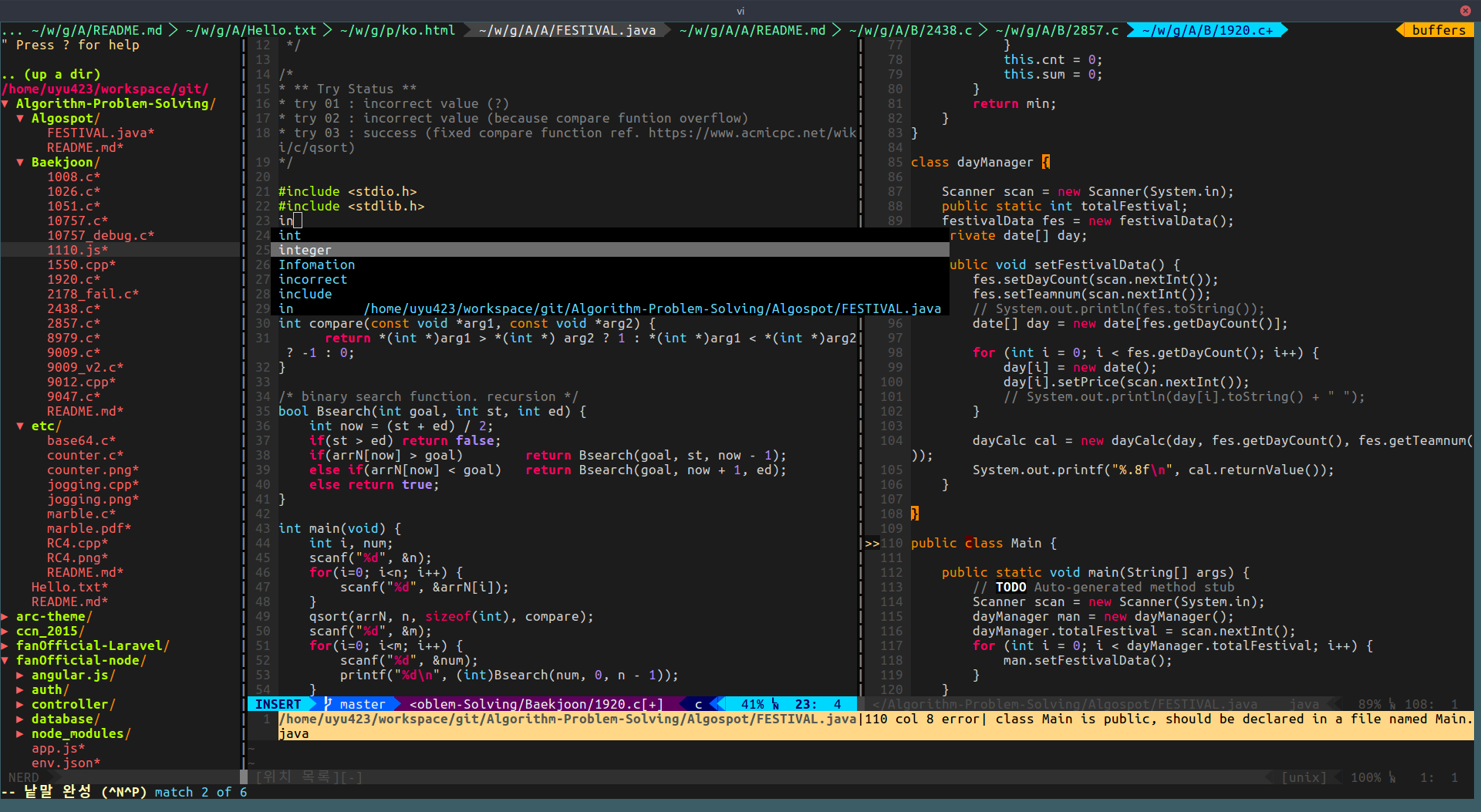Open Hello.txt in the file tree
The image size is (1481, 812).
[x=69, y=587]
